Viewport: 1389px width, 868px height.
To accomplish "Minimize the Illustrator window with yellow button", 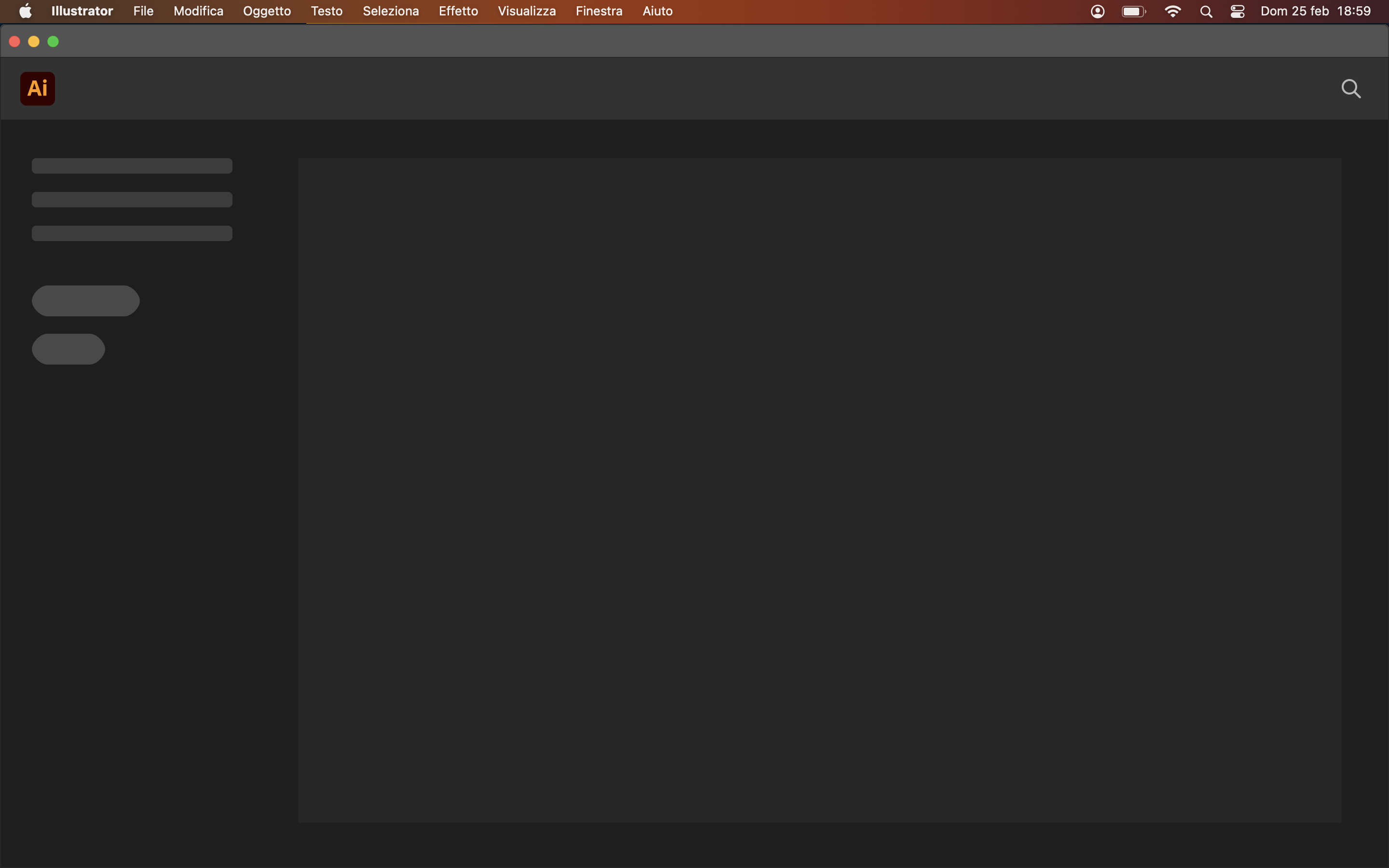I will click(34, 41).
